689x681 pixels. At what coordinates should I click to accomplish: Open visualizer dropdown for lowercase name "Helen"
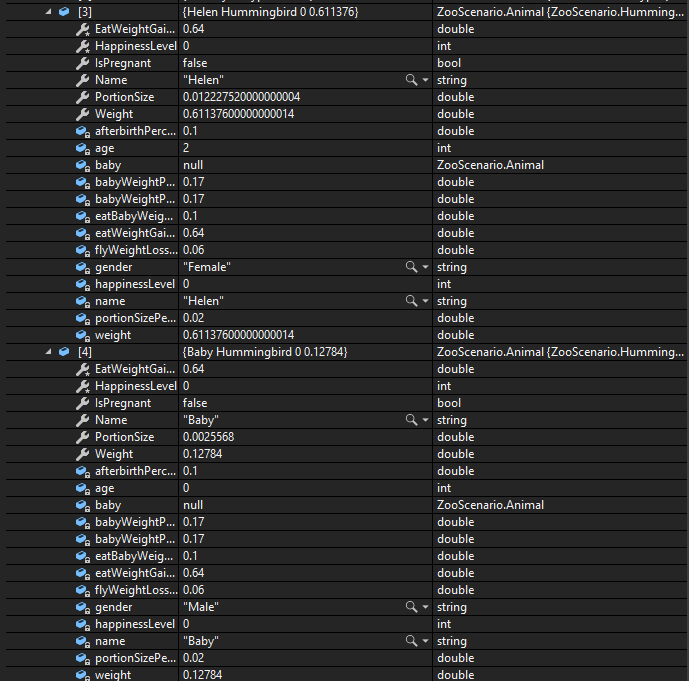pos(425,301)
